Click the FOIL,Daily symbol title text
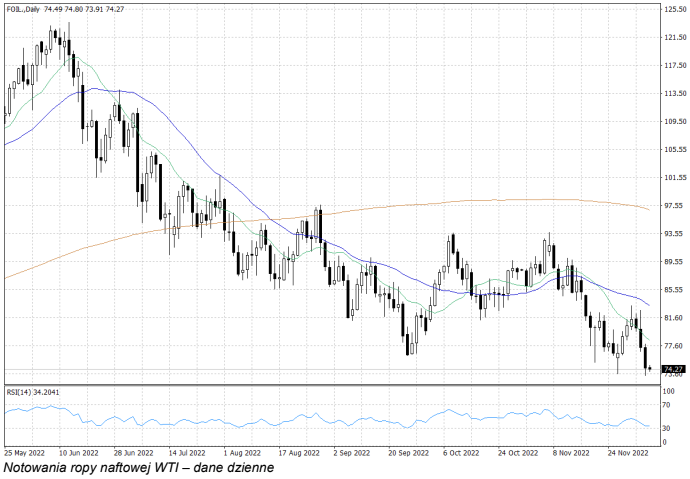 (23, 10)
